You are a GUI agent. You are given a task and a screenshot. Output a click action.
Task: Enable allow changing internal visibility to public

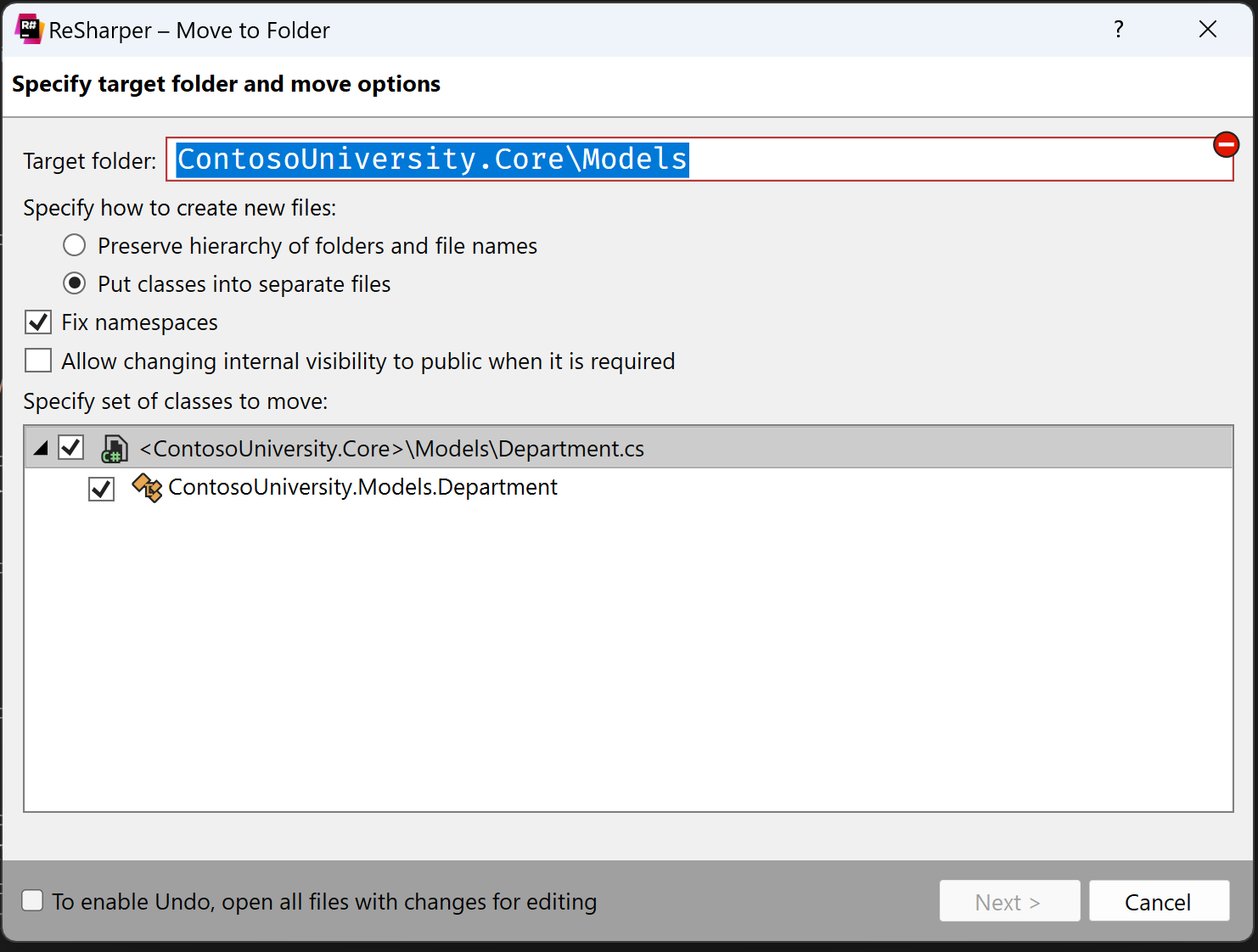[38, 361]
